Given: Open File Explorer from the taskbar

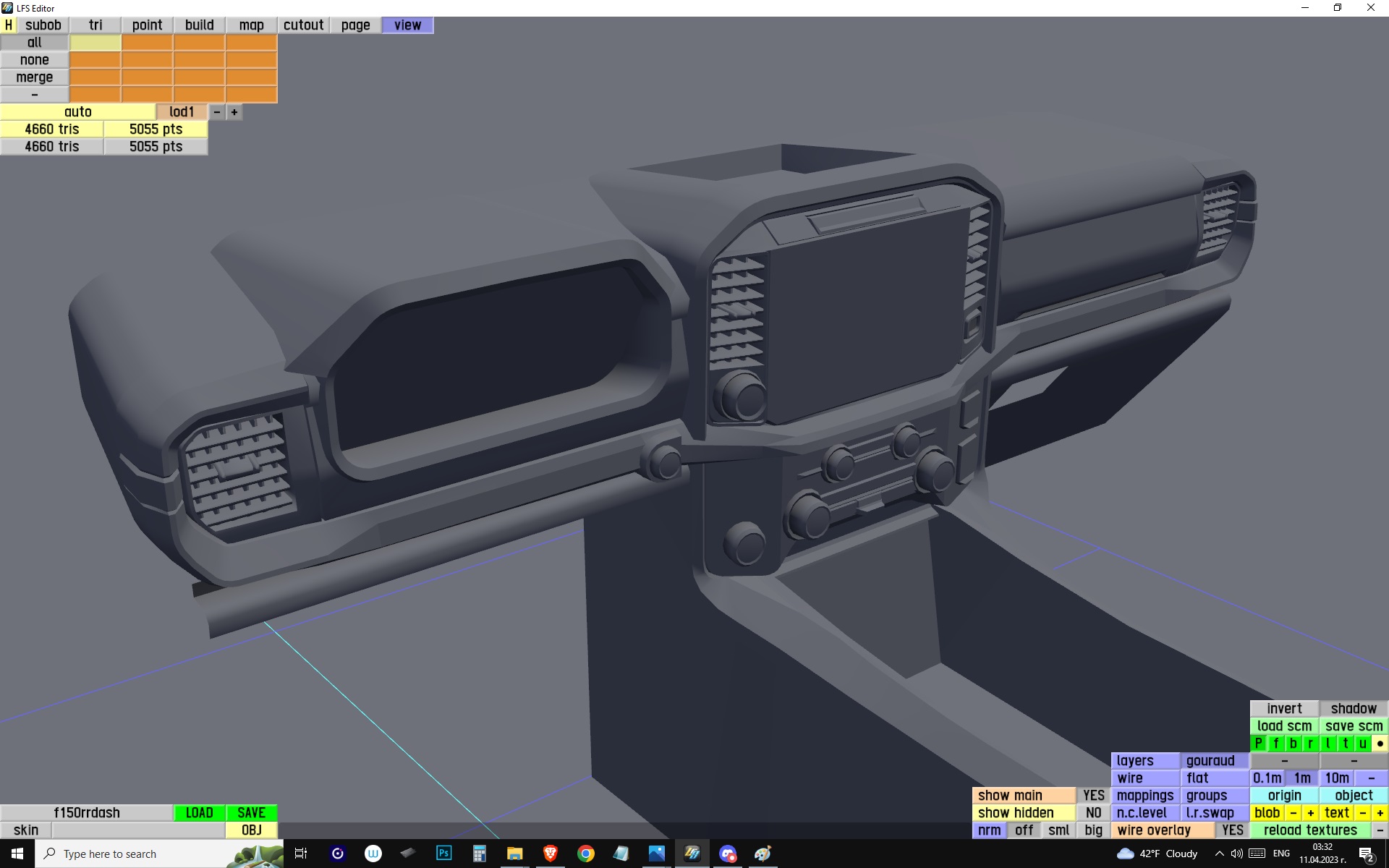Looking at the screenshot, I should coord(514,854).
